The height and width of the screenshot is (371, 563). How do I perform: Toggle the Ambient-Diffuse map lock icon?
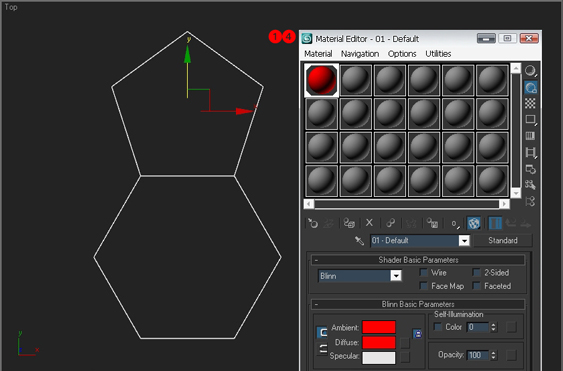tap(417, 334)
